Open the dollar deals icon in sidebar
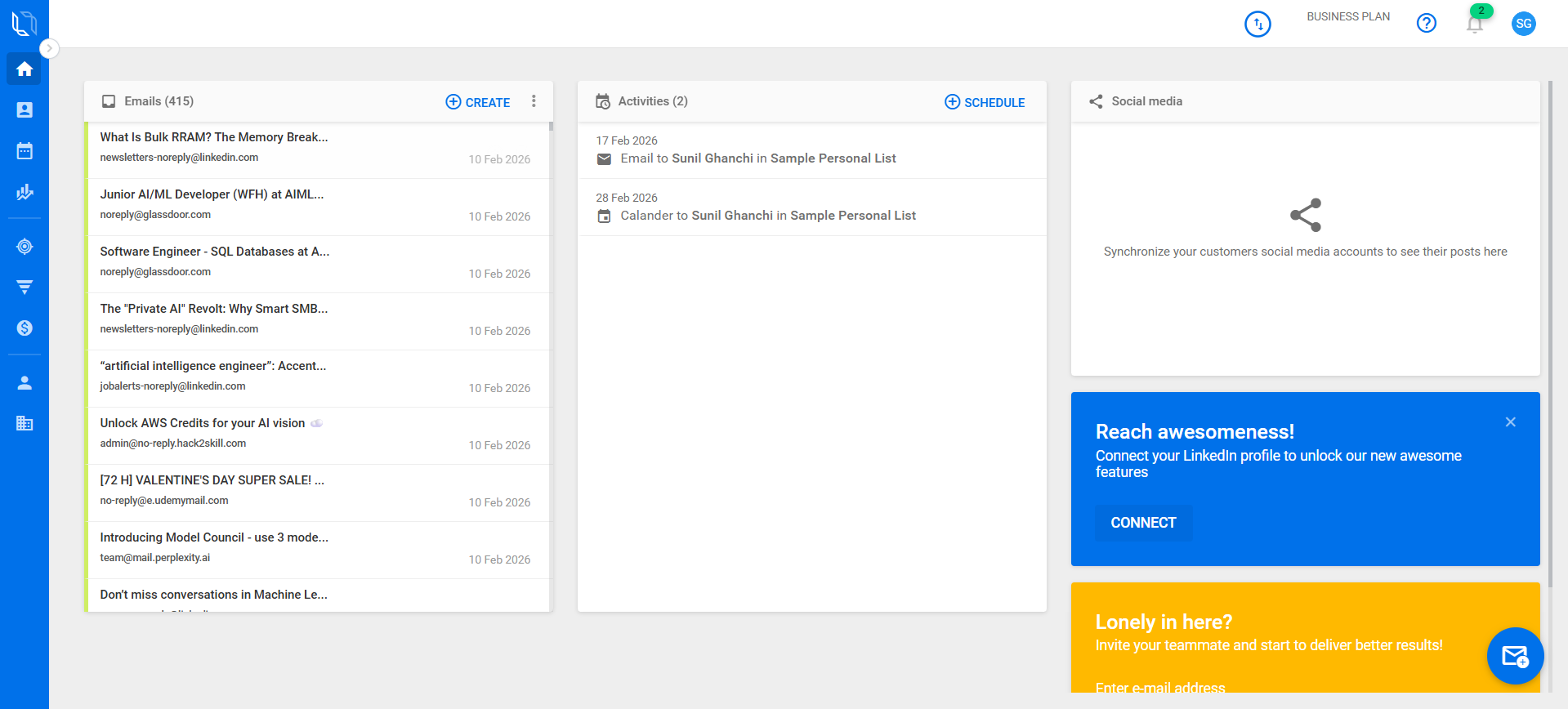This screenshot has width=1568, height=709. click(25, 328)
